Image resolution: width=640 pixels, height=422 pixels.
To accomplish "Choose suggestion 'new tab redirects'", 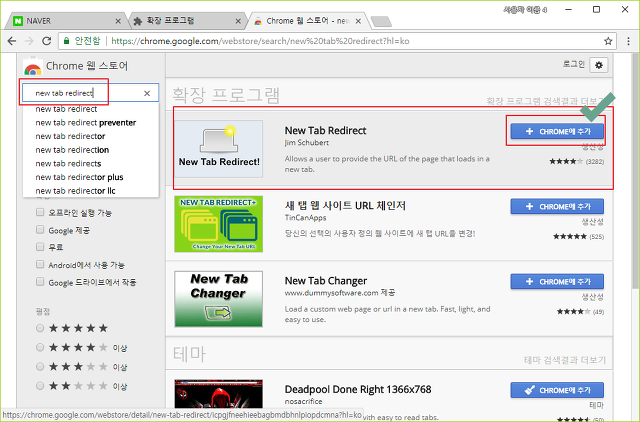I will [x=68, y=163].
